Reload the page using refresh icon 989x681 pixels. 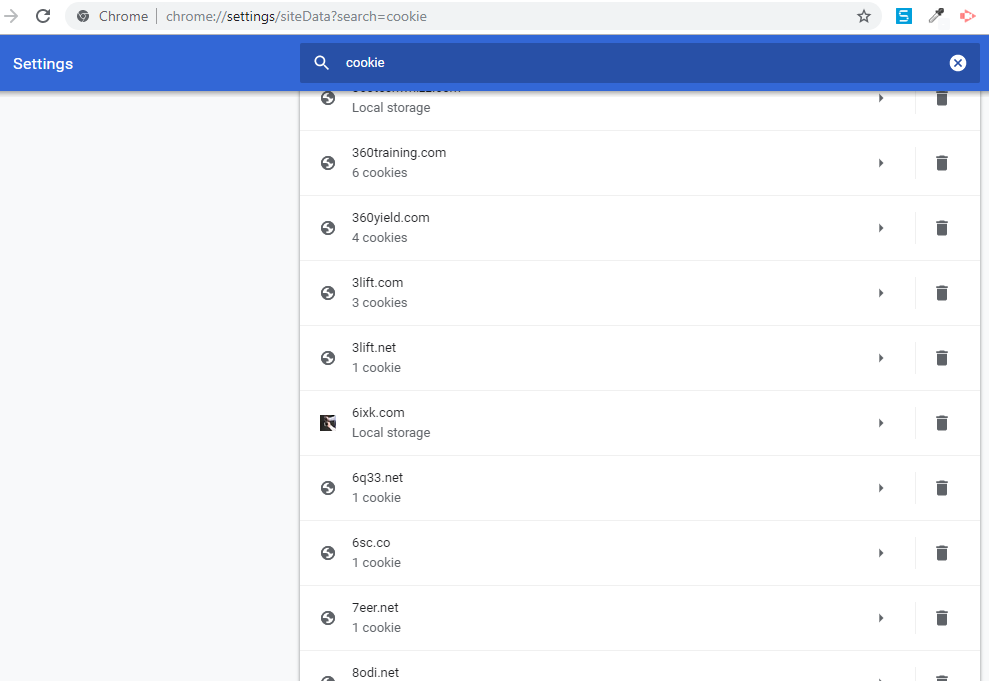tap(43, 16)
